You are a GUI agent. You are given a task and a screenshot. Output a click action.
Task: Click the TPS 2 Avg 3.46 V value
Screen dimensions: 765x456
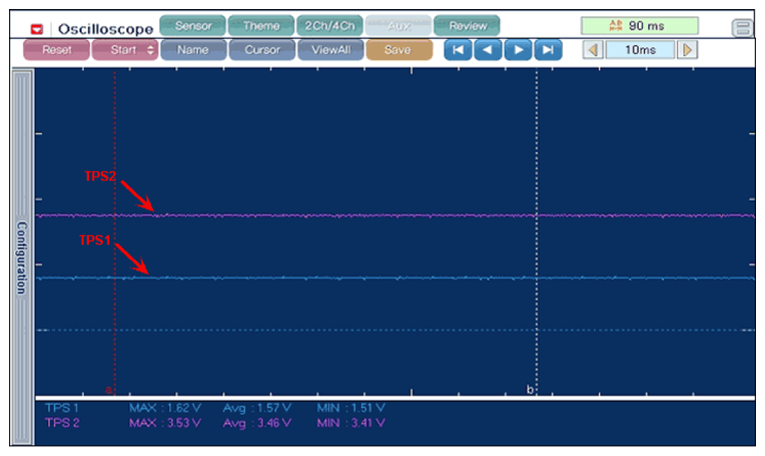[257, 423]
